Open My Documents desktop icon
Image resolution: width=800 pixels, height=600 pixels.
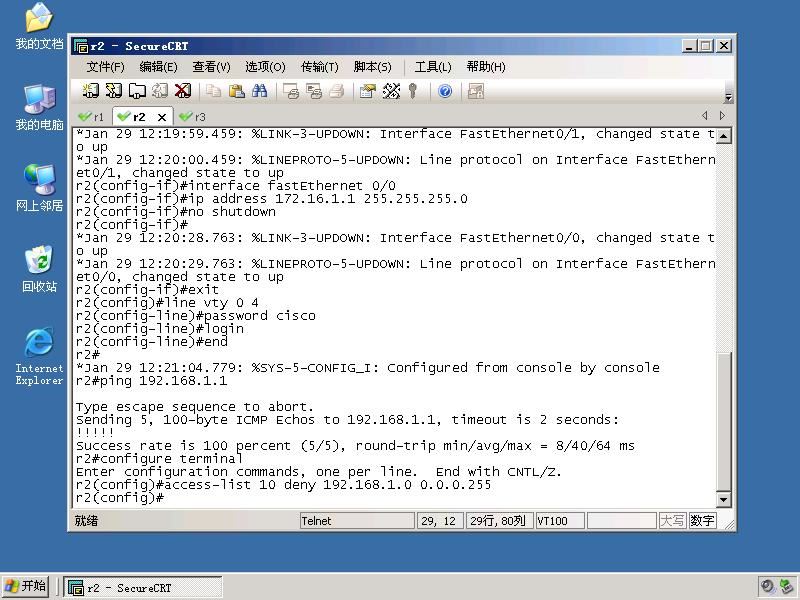coord(39,26)
